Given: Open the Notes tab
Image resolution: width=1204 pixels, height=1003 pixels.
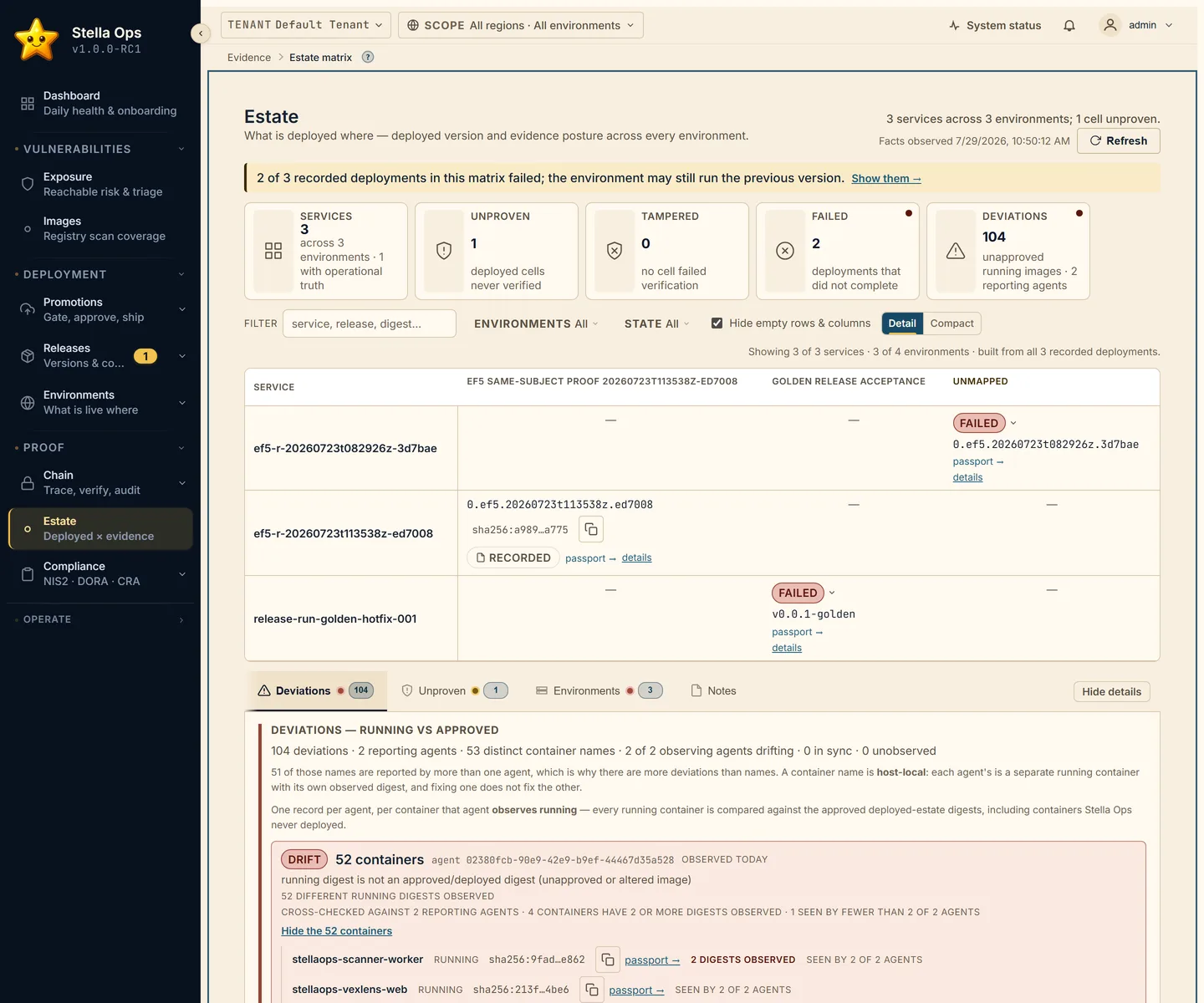Looking at the screenshot, I should point(713,690).
